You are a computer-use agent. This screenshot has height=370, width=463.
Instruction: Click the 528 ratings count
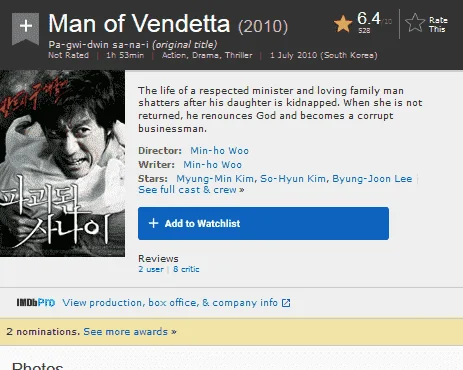(x=364, y=31)
